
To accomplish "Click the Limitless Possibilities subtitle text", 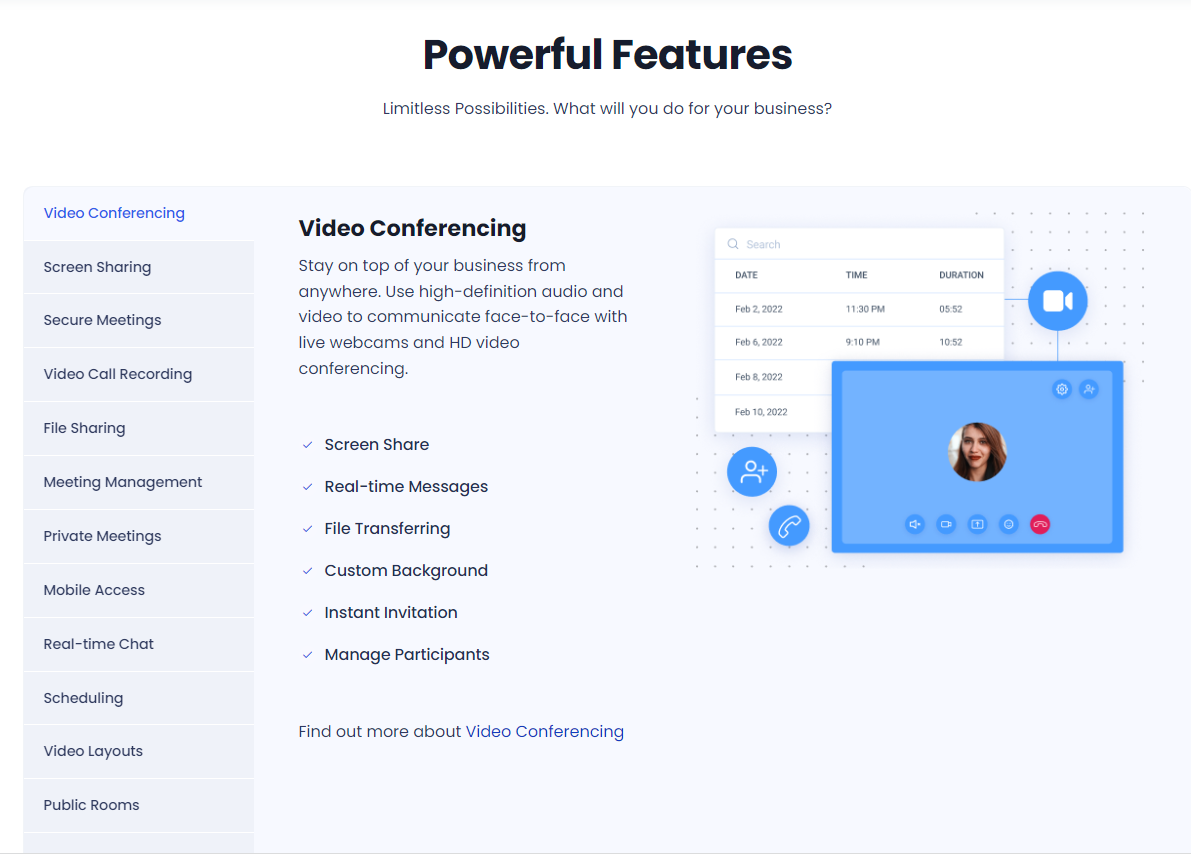I will [607, 109].
